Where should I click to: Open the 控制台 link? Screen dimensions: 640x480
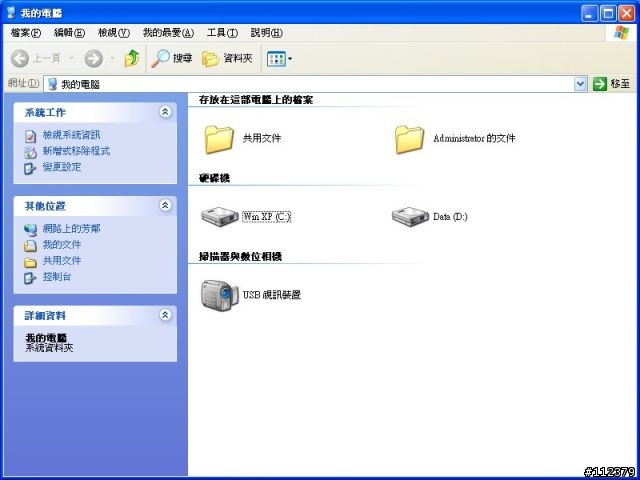57,277
